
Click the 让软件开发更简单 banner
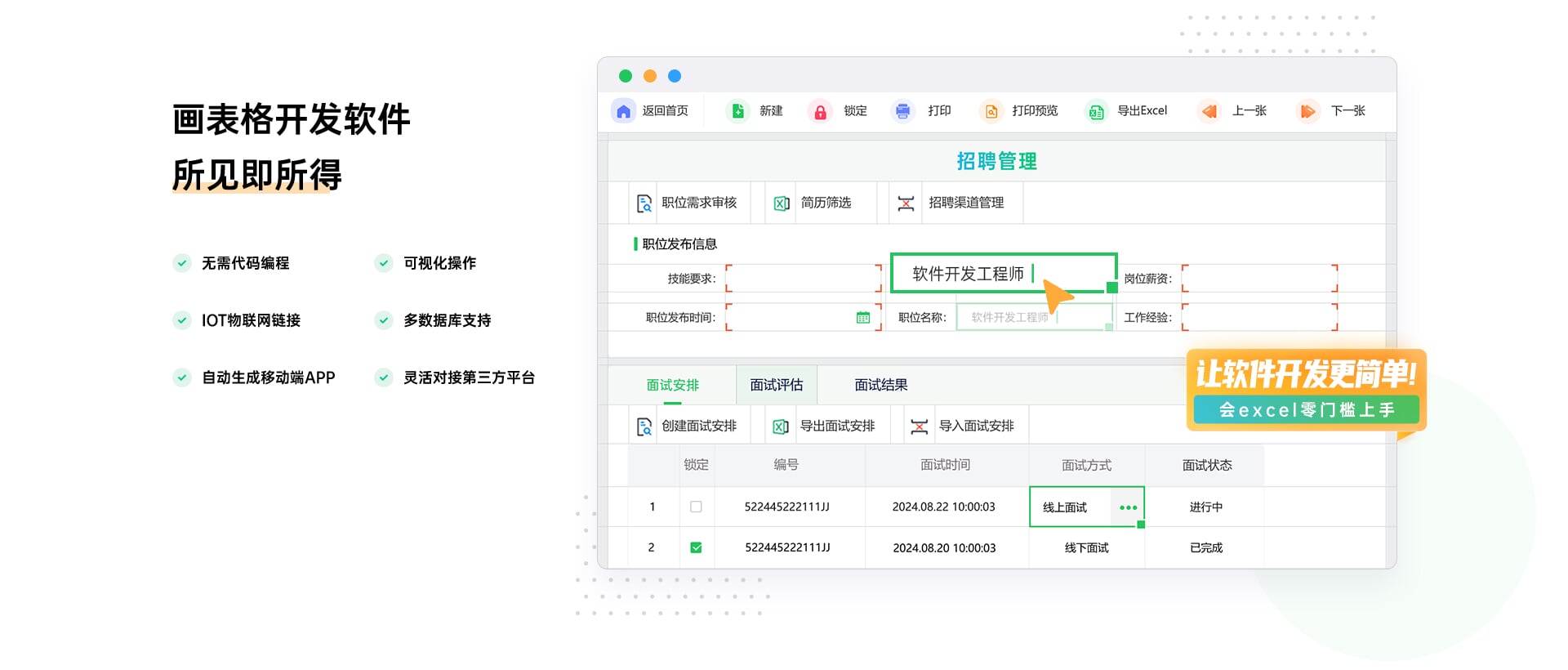(1306, 374)
